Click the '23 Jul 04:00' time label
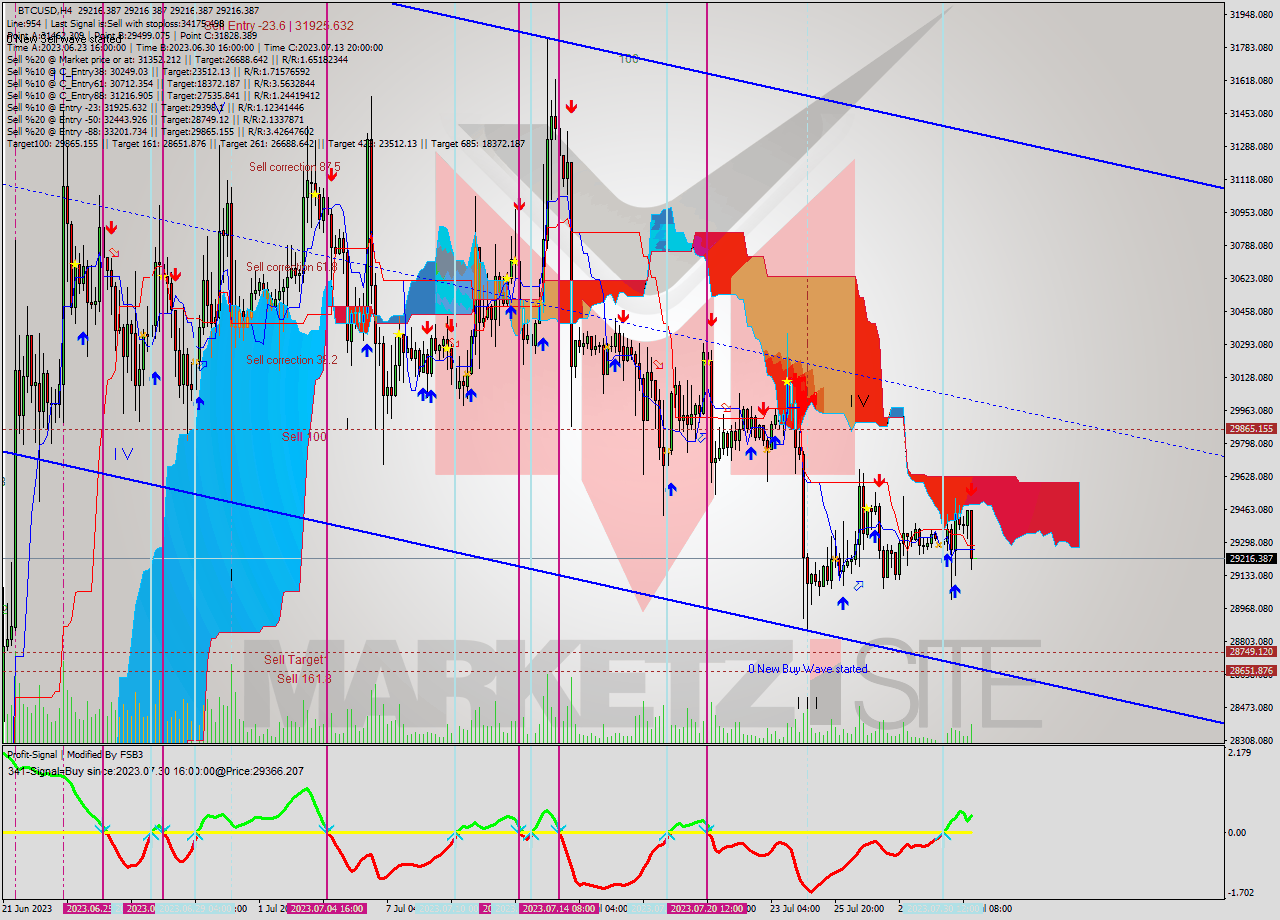 [795, 908]
